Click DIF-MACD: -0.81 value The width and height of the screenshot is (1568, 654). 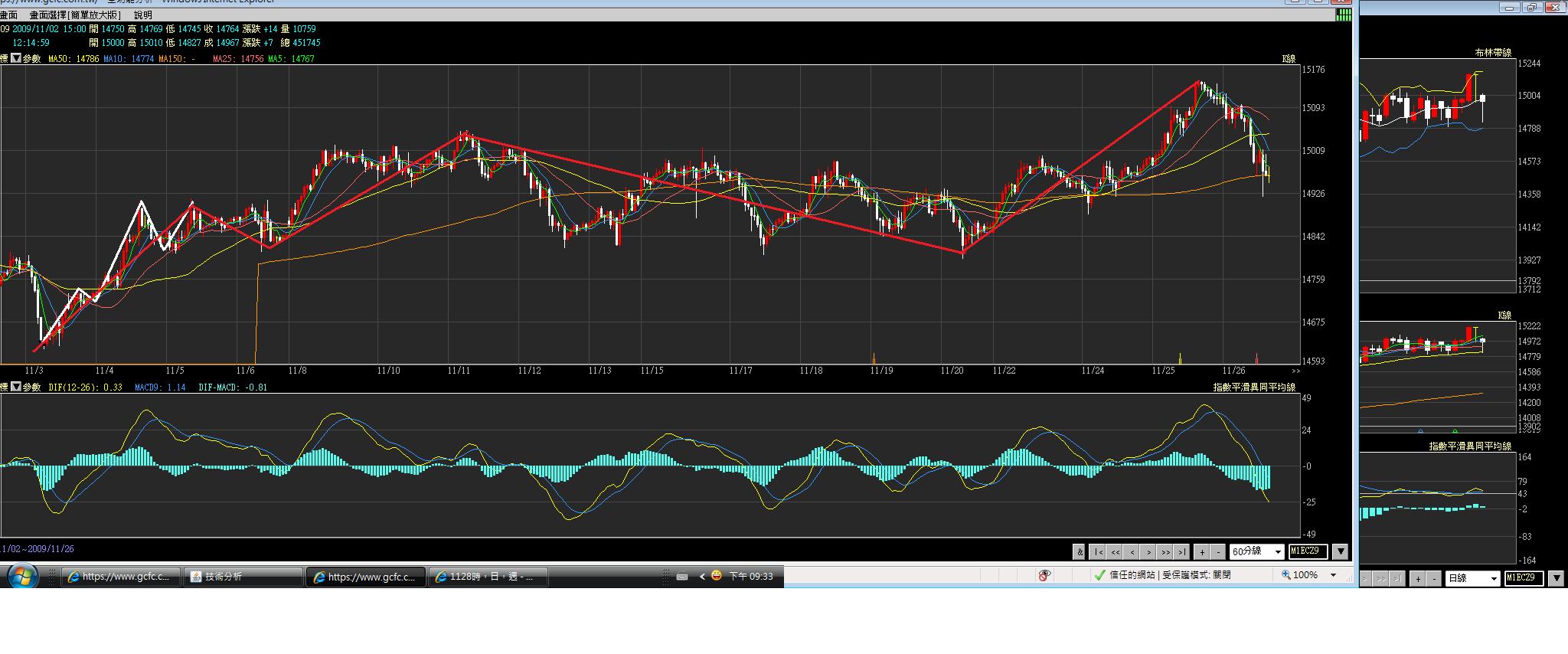pyautogui.click(x=233, y=387)
